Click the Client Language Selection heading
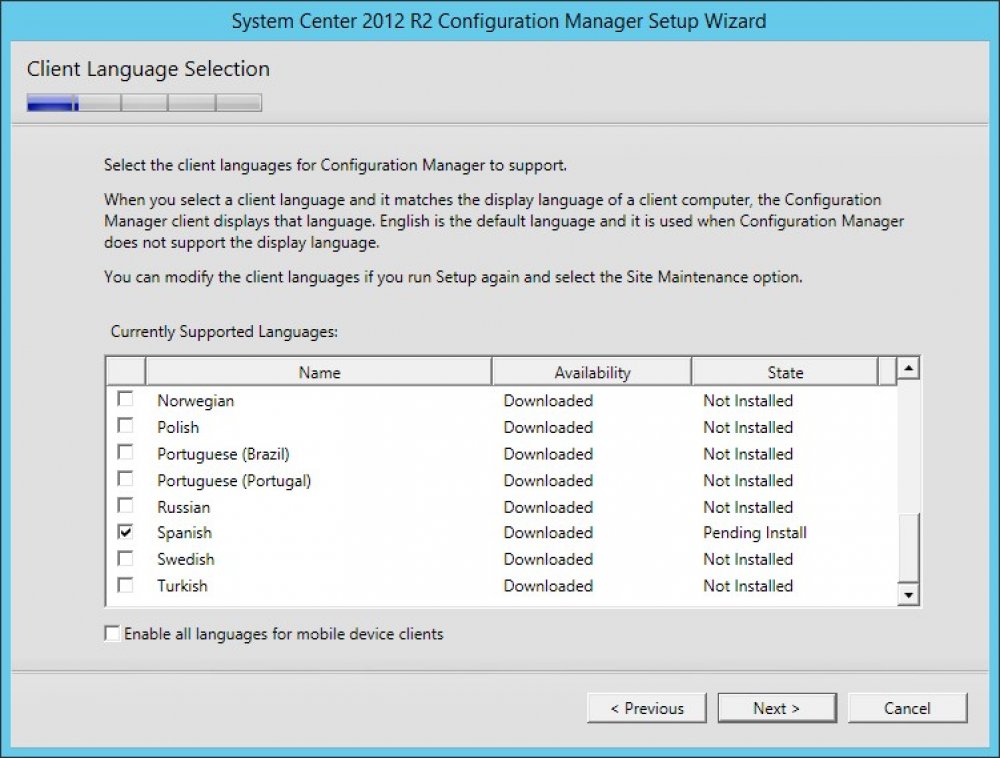Image resolution: width=1000 pixels, height=758 pixels. pyautogui.click(x=148, y=69)
